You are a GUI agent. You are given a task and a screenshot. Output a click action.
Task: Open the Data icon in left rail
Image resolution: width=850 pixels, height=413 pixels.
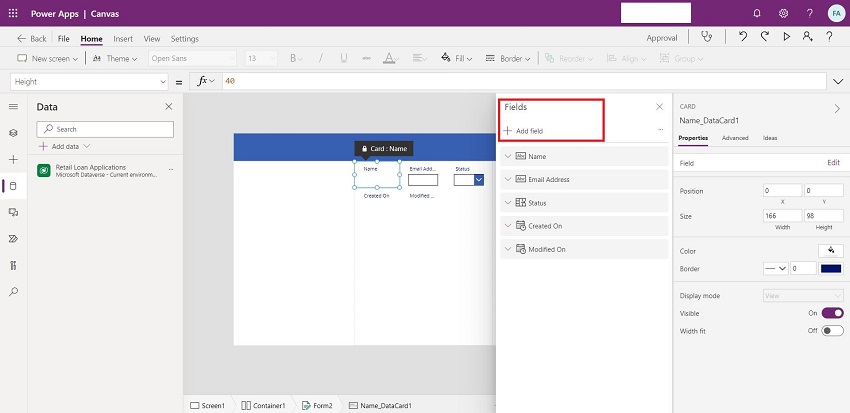click(14, 186)
